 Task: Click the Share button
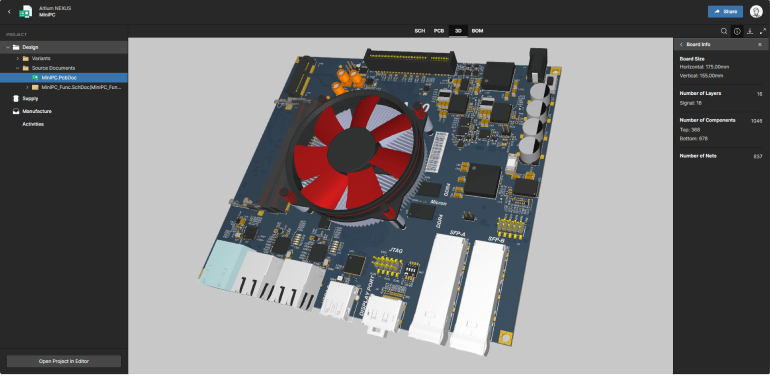point(725,12)
